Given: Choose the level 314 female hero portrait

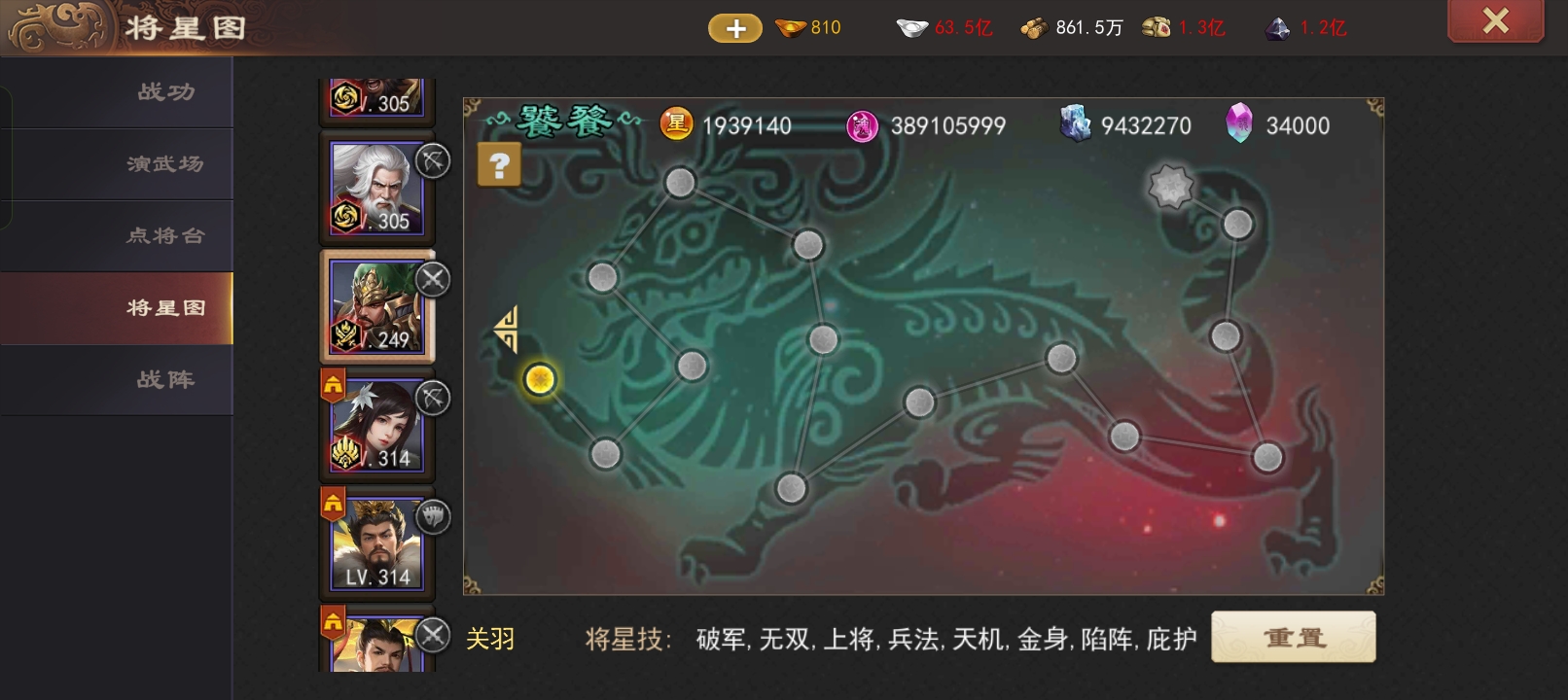Looking at the screenshot, I should coord(377,425).
